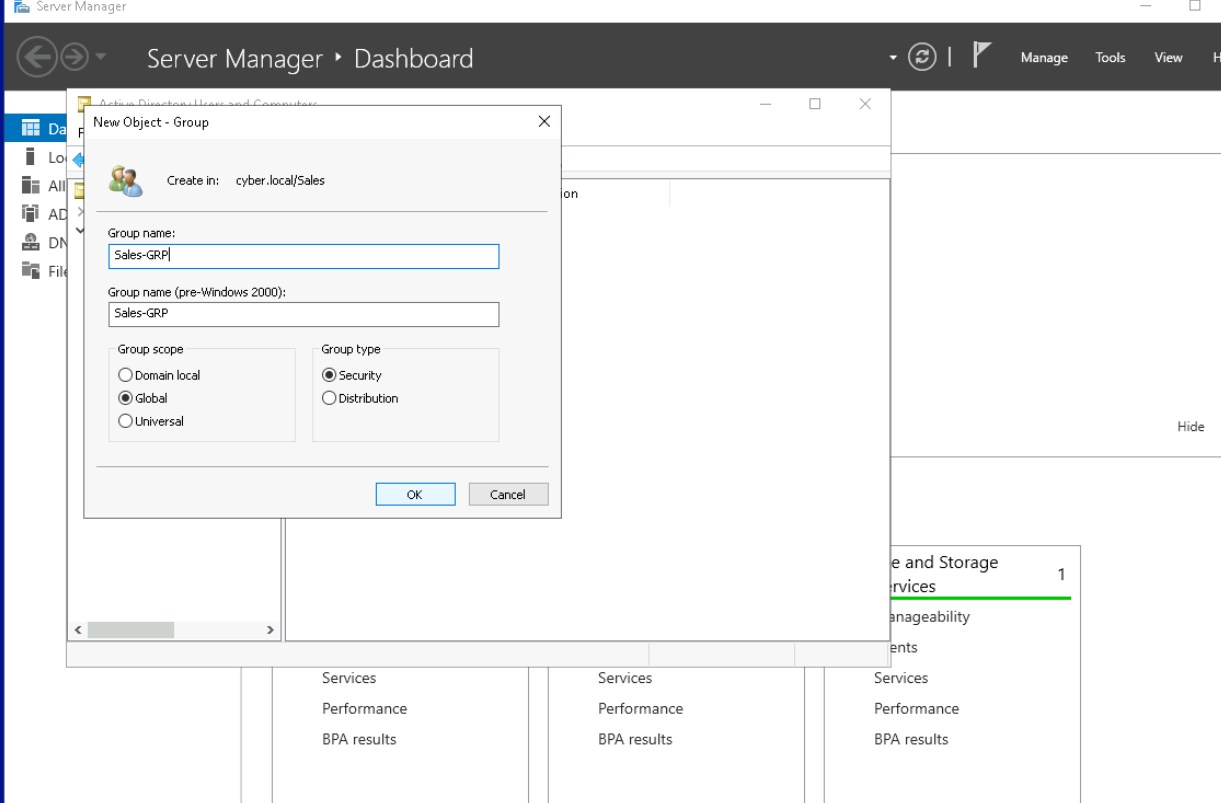The image size is (1221, 803).
Task: Select the All Servers icon in the sidebar
Action: tap(31, 186)
